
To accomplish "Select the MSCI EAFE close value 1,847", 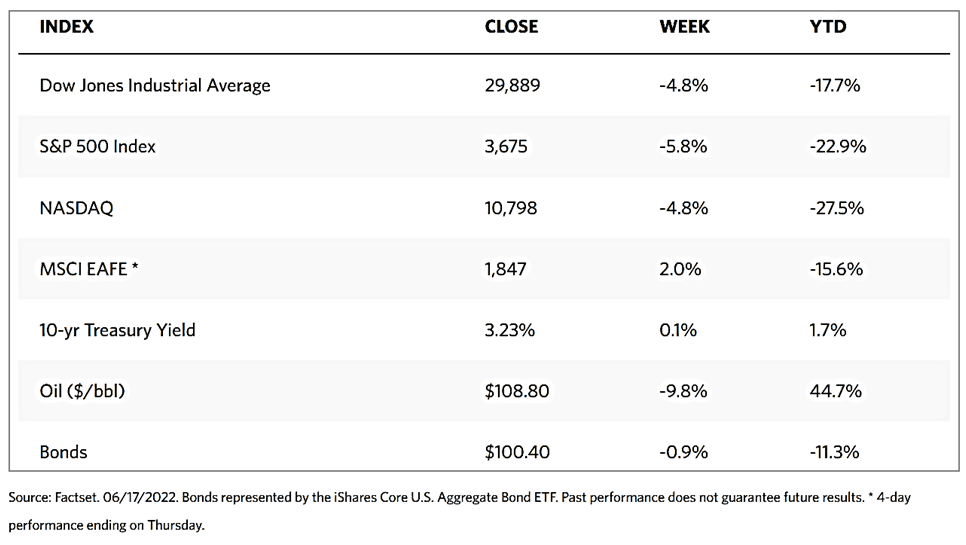I will point(506,269).
